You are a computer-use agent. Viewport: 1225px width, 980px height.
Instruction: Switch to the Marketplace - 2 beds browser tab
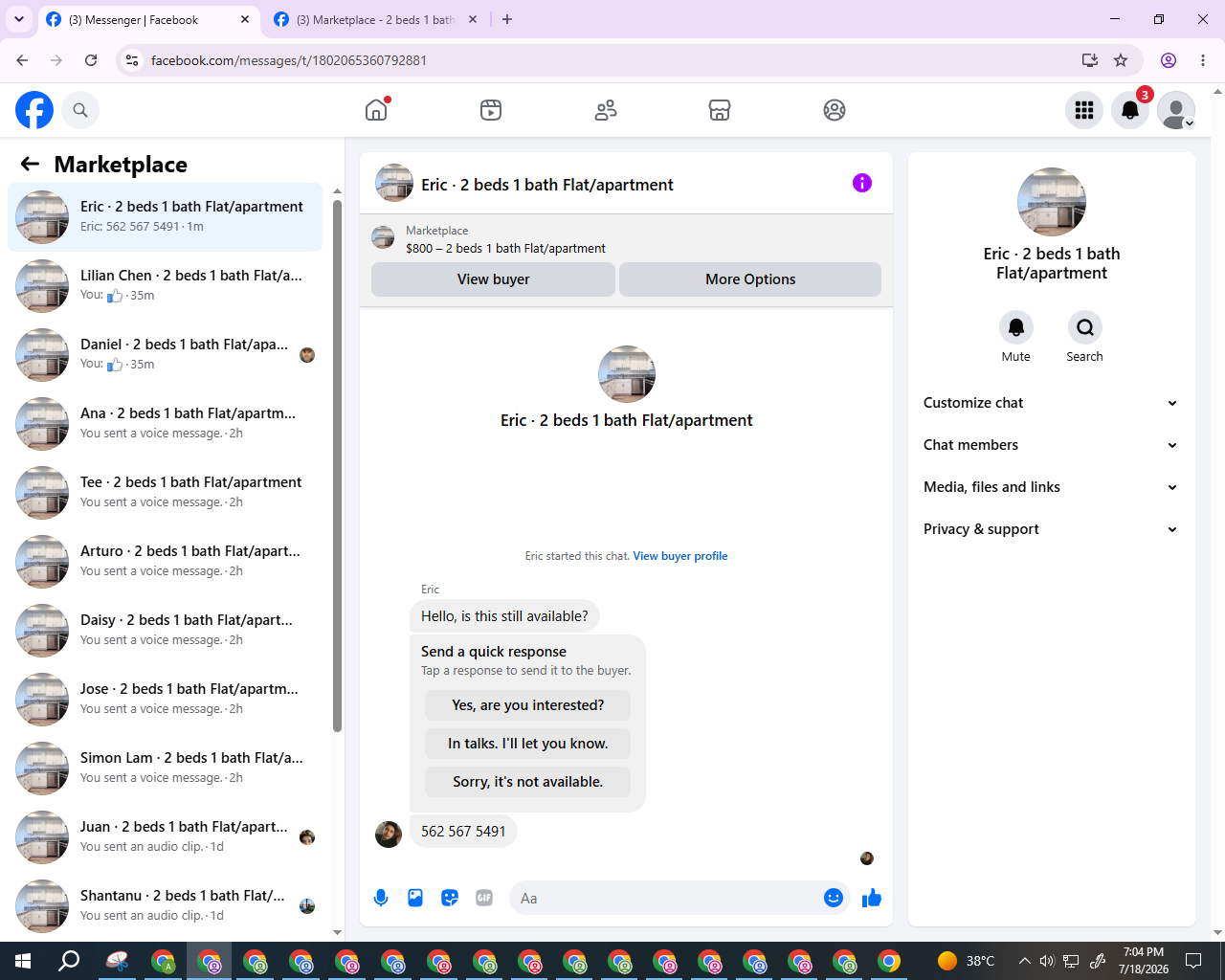(375, 19)
